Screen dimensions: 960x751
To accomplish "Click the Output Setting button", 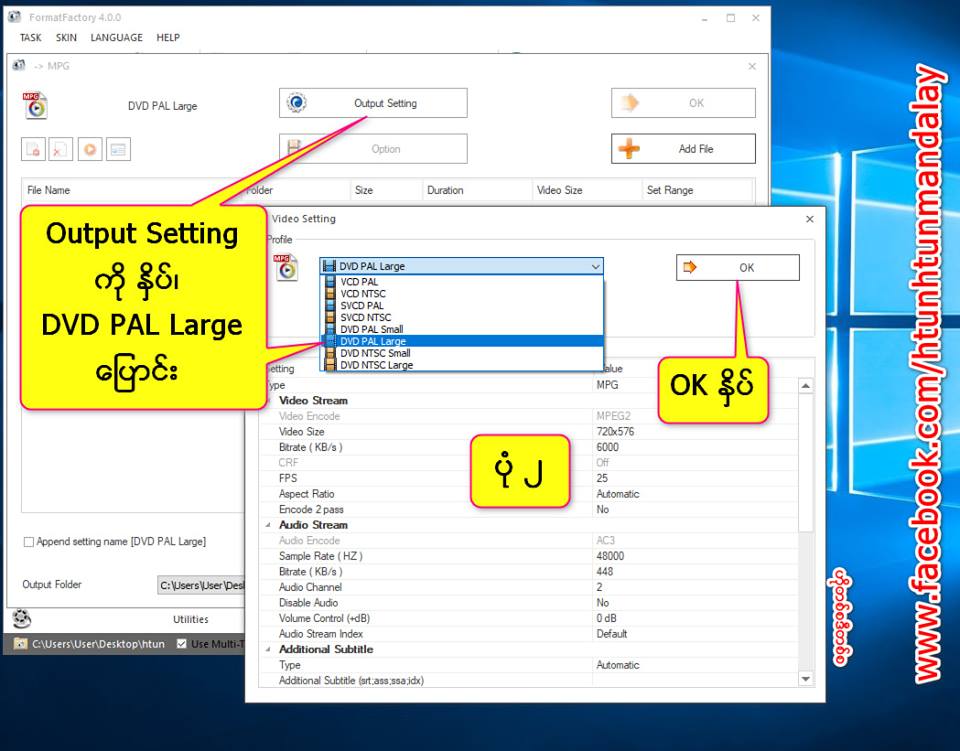I will (x=373, y=103).
